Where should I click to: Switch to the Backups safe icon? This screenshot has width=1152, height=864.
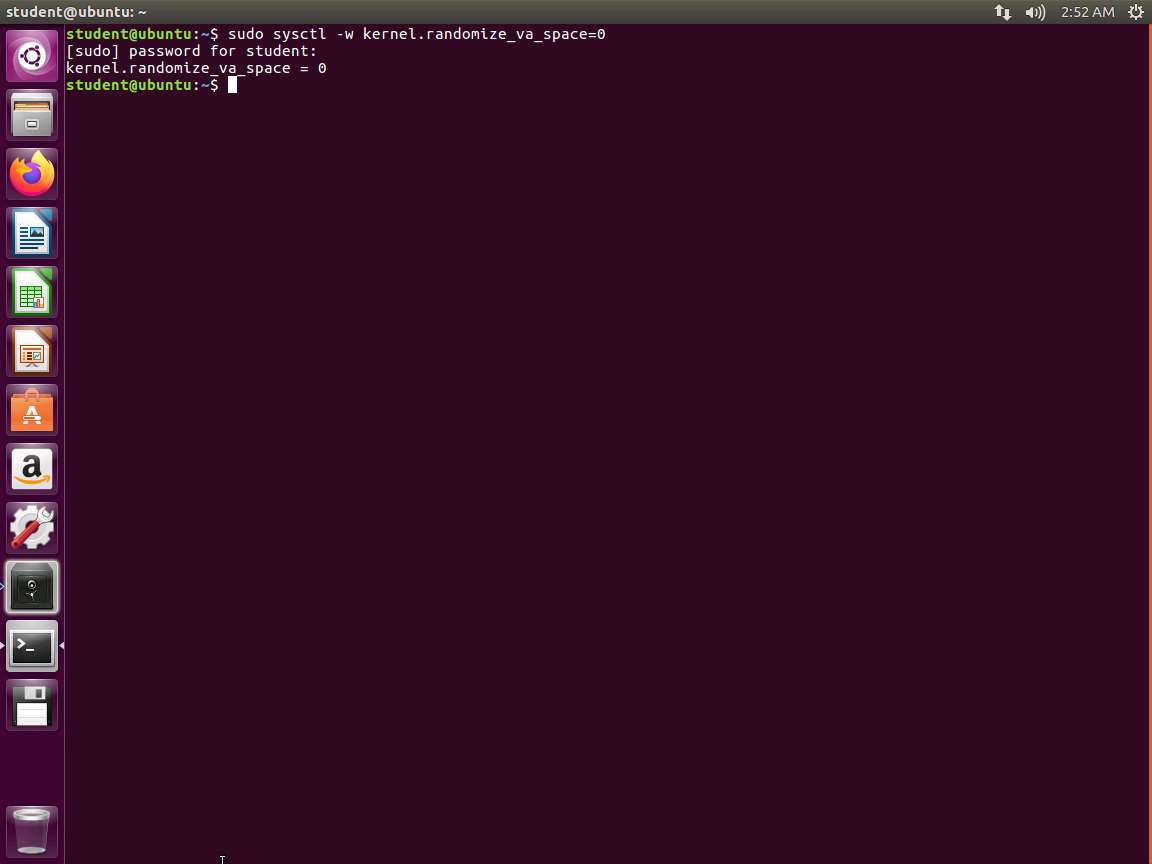(32, 587)
